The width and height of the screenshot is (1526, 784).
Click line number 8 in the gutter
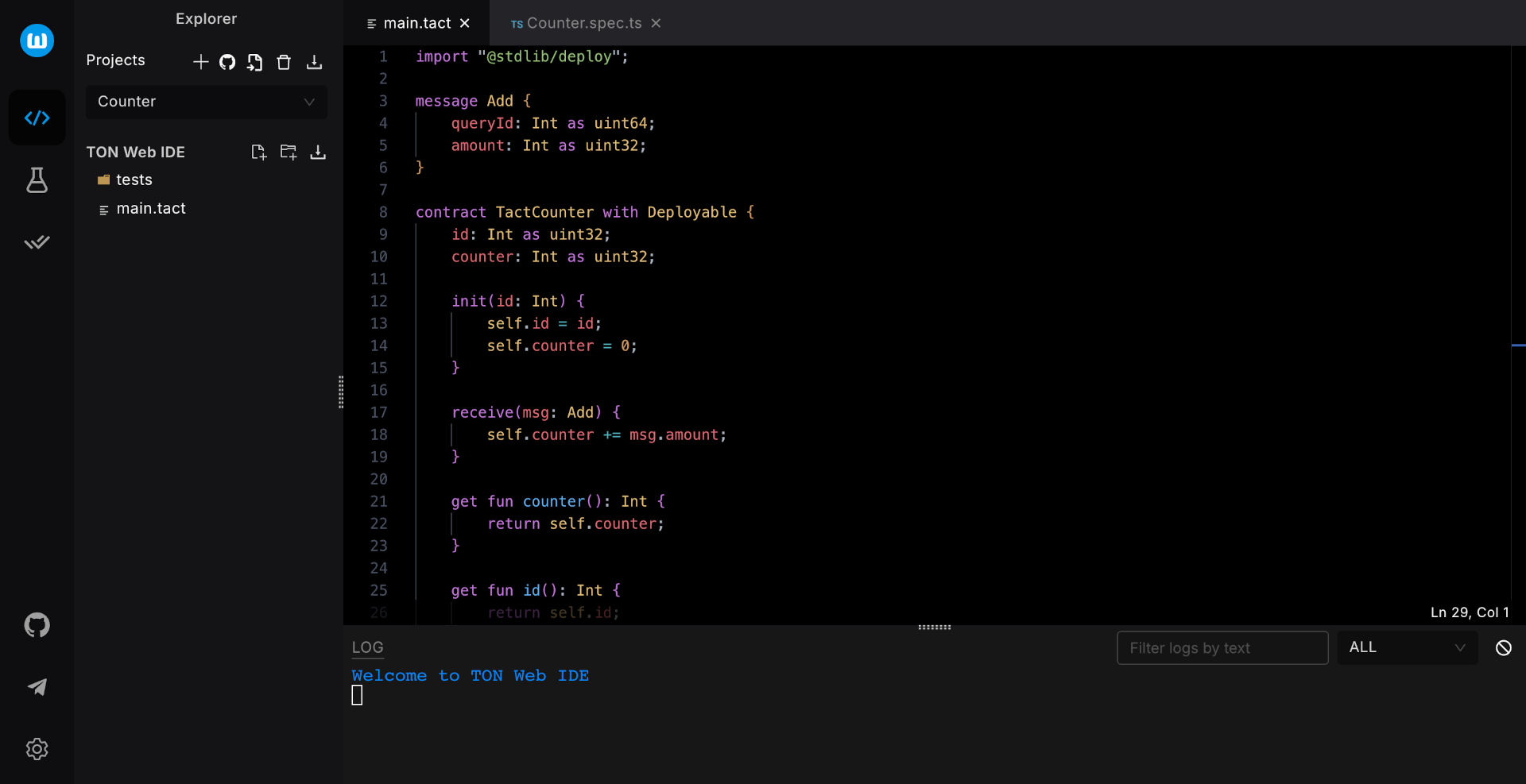(383, 212)
